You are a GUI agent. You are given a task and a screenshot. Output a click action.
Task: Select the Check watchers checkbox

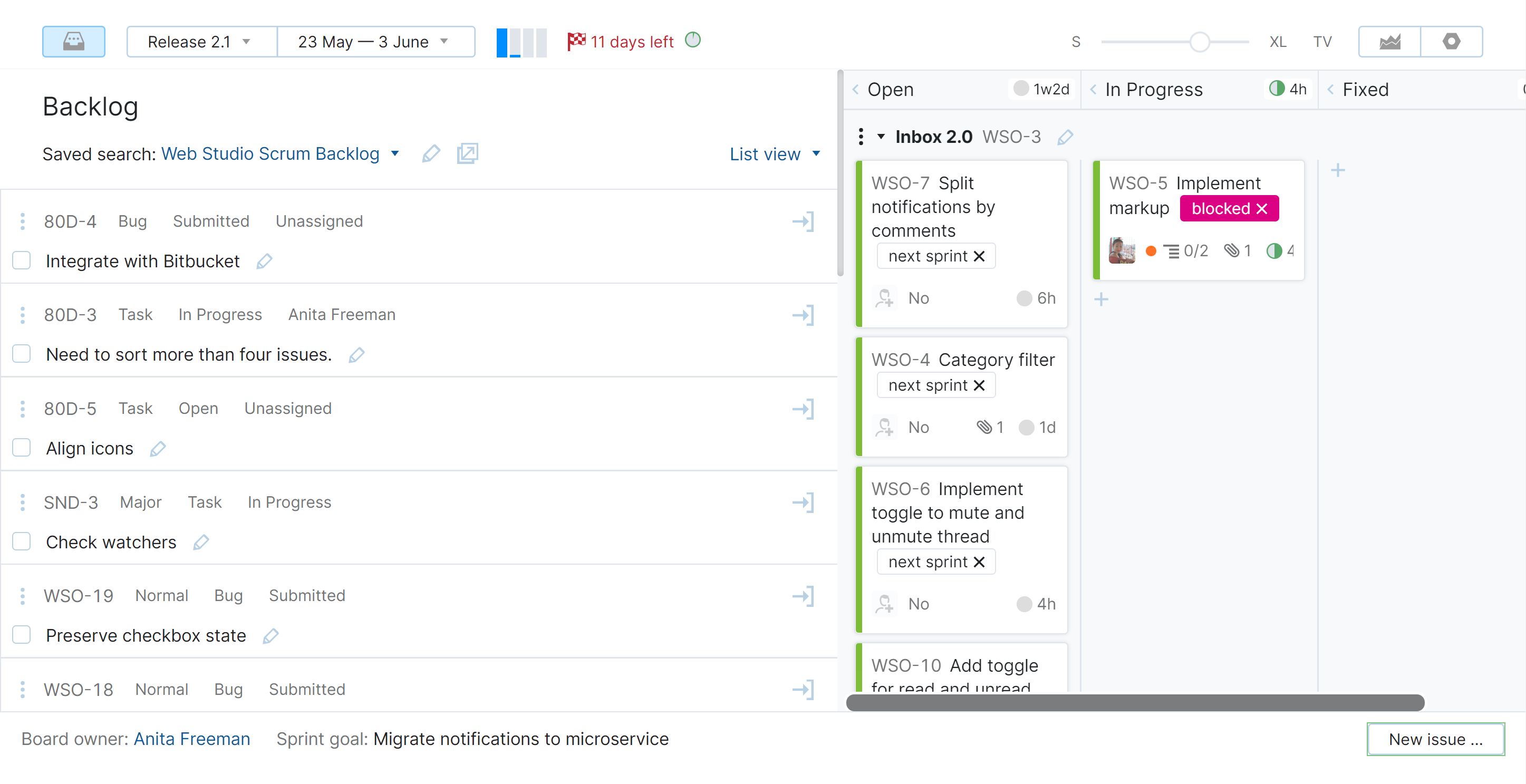pos(22,542)
